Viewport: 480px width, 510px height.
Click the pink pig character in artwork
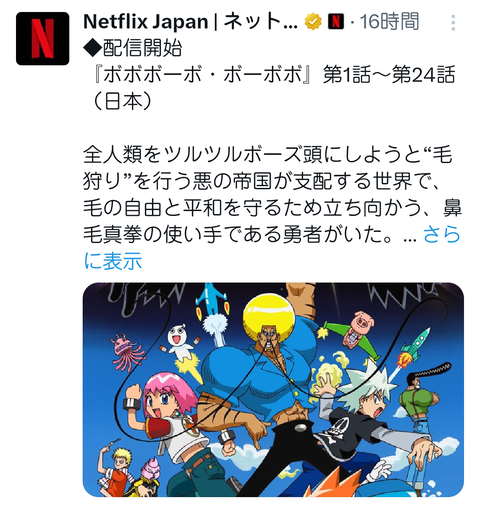click(x=360, y=329)
